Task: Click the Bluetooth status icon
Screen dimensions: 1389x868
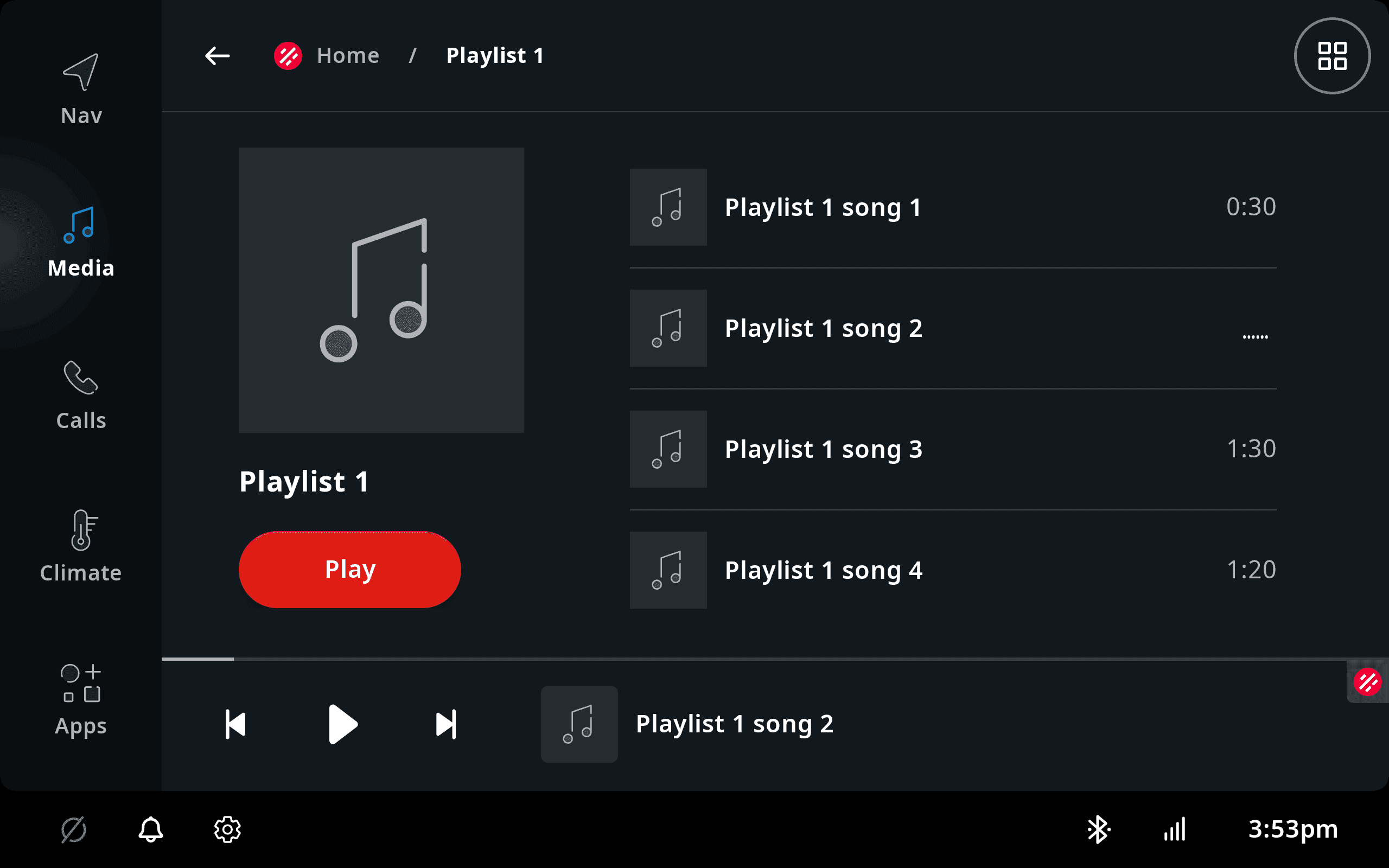Action: [x=1098, y=829]
